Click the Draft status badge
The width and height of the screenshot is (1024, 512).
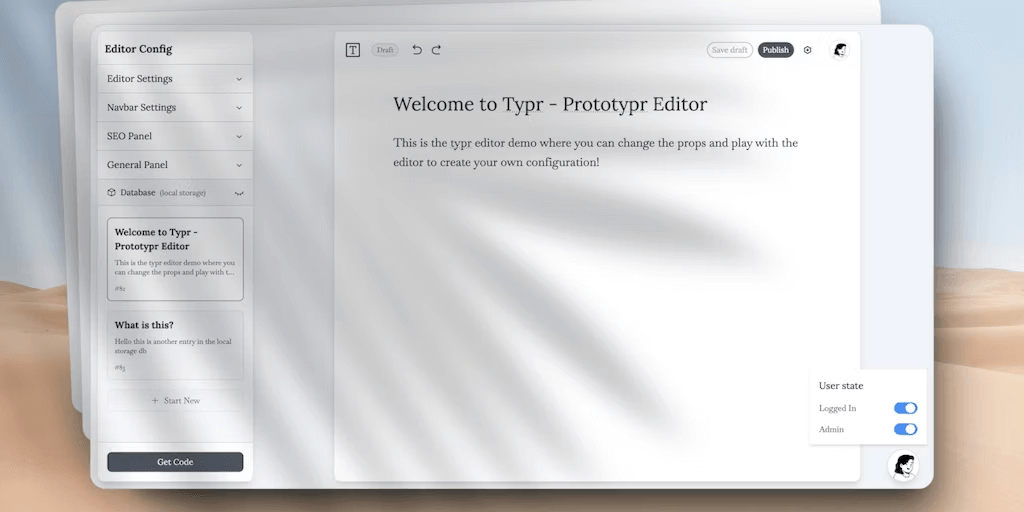click(385, 50)
